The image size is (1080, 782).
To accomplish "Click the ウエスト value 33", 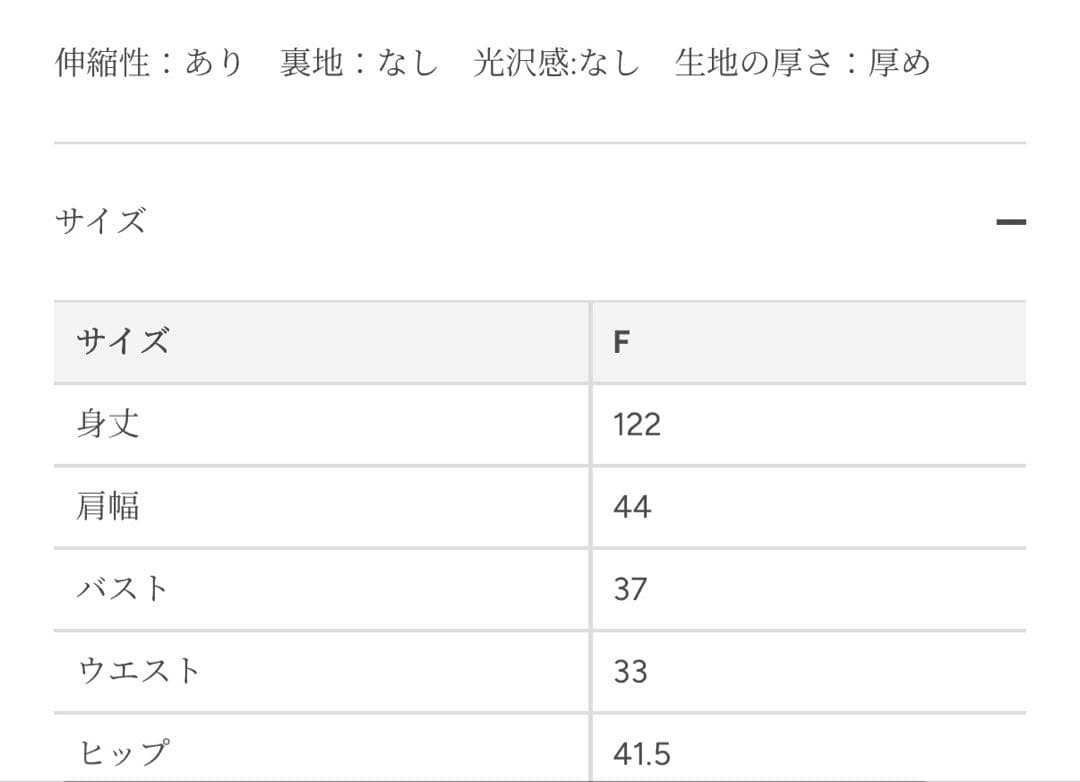I will click(x=631, y=672).
